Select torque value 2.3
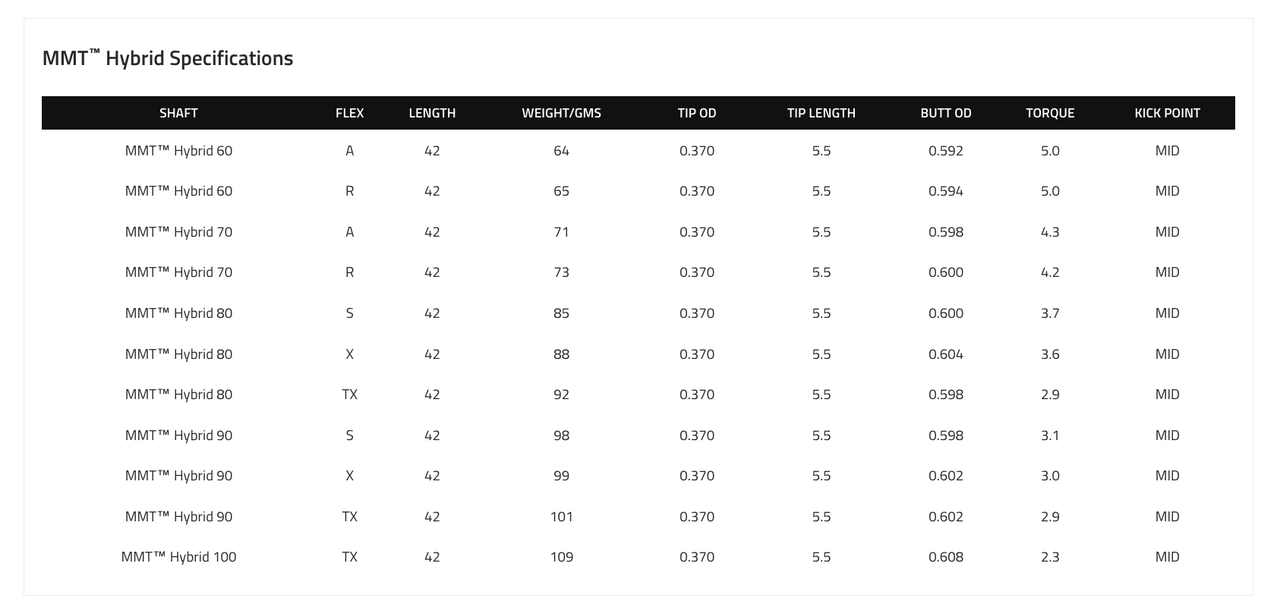This screenshot has width=1280, height=613. tap(1050, 557)
